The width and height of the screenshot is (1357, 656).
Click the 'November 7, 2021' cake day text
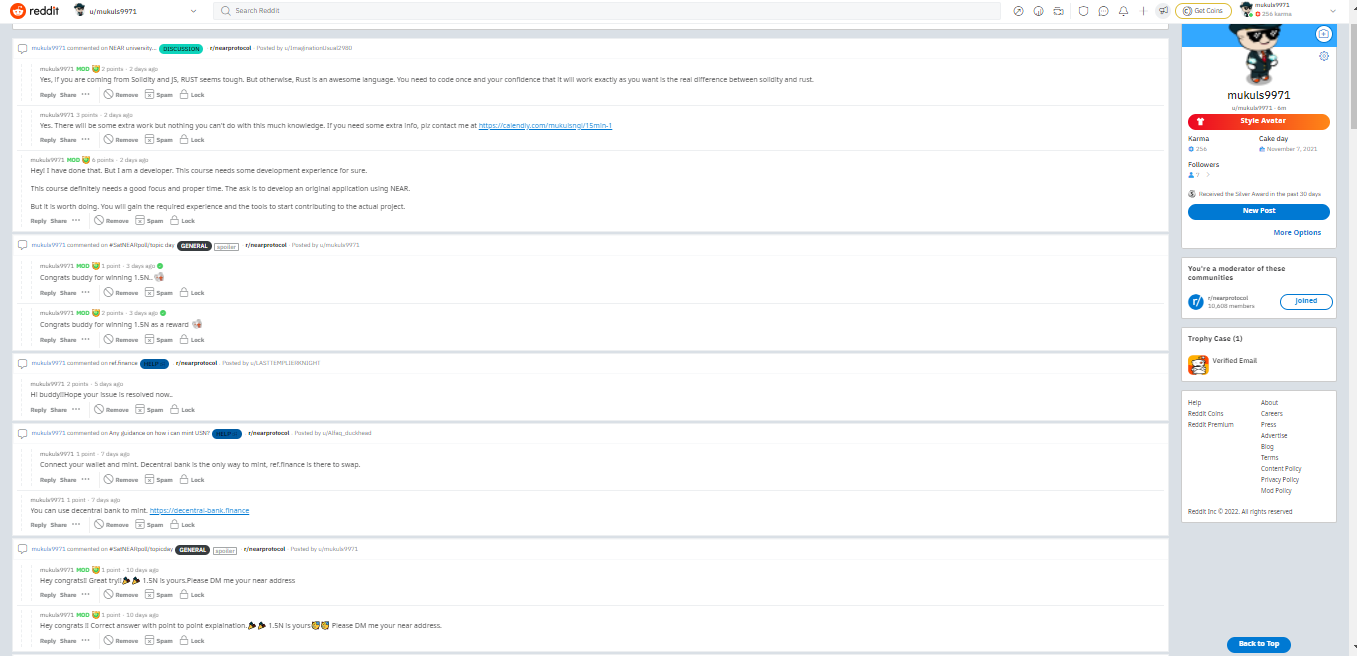(1291, 149)
